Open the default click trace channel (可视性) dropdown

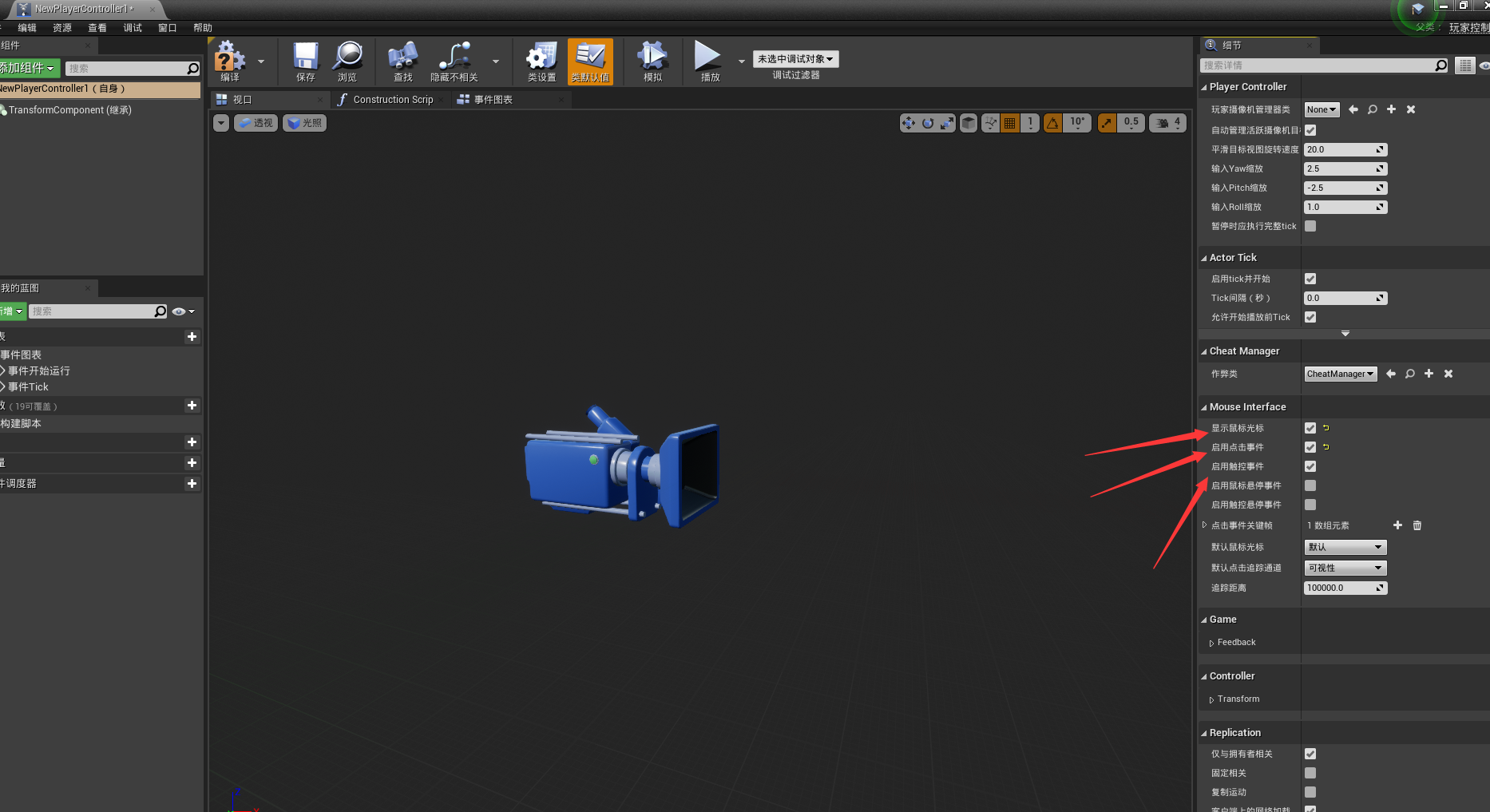tap(1345, 568)
